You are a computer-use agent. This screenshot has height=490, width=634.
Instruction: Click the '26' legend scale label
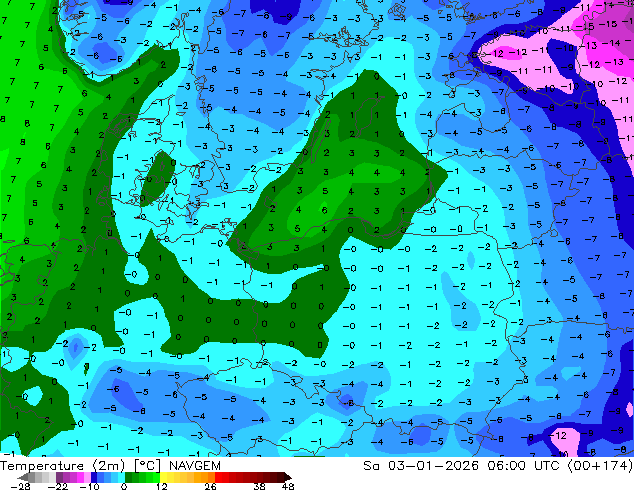(210, 486)
